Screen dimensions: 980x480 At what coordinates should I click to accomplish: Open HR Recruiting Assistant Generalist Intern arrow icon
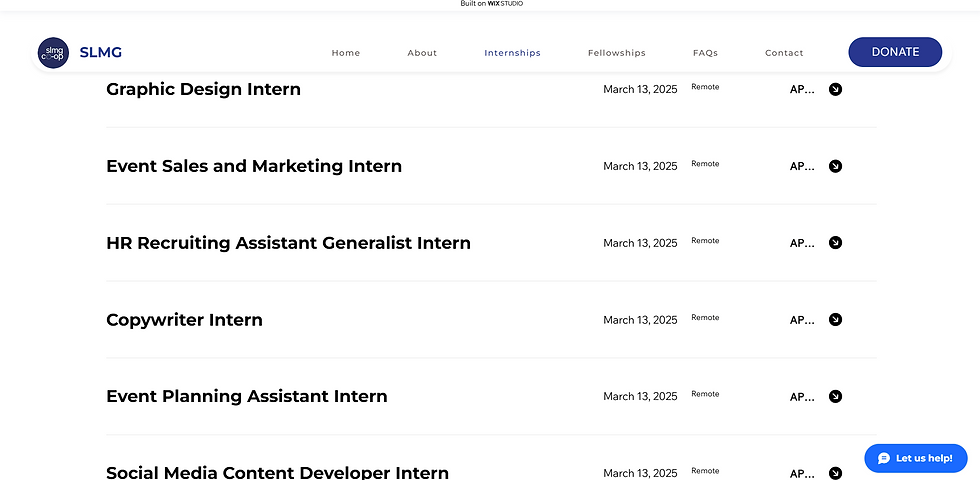835,242
